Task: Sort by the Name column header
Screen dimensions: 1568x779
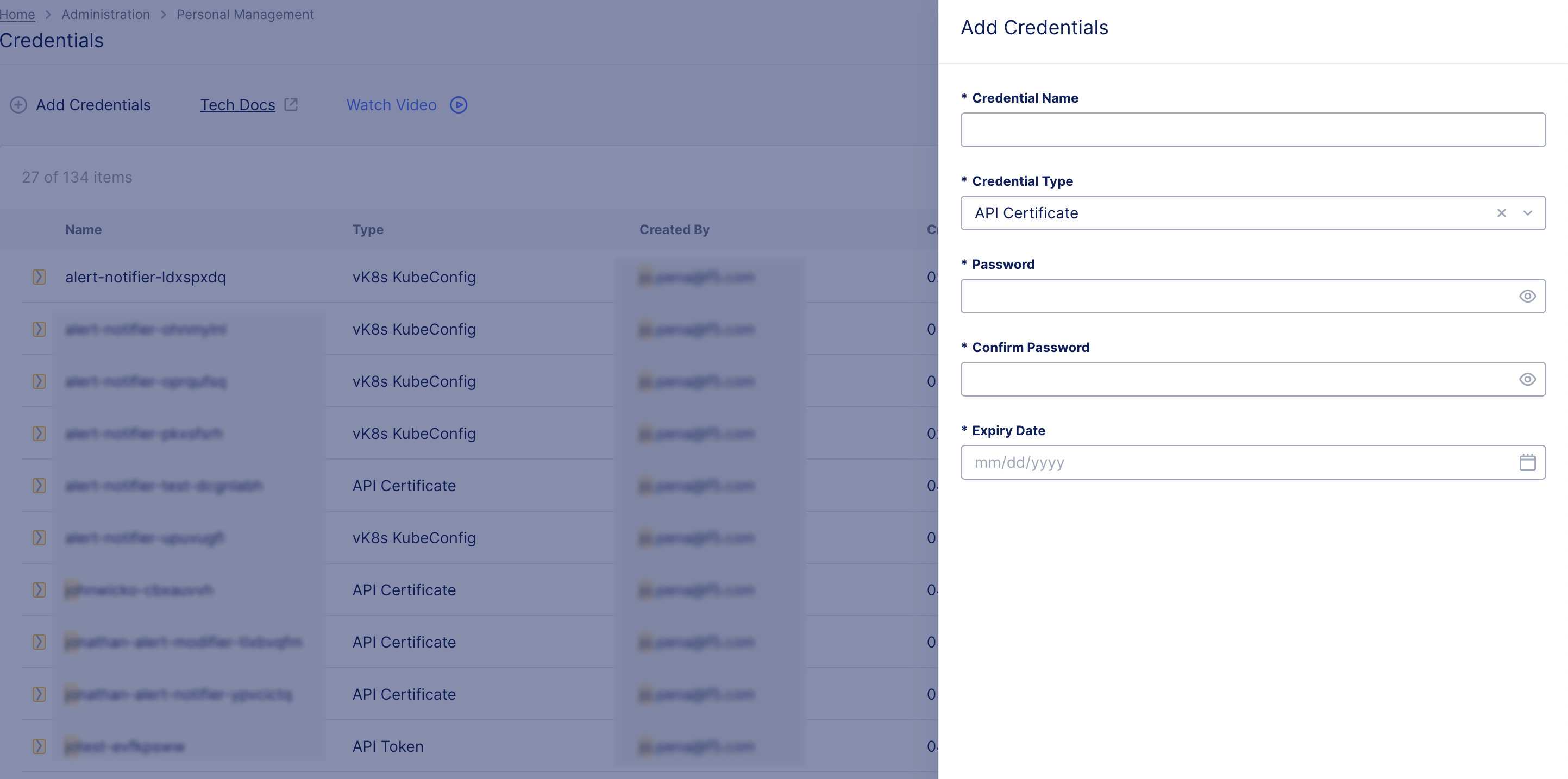Action: [x=83, y=229]
